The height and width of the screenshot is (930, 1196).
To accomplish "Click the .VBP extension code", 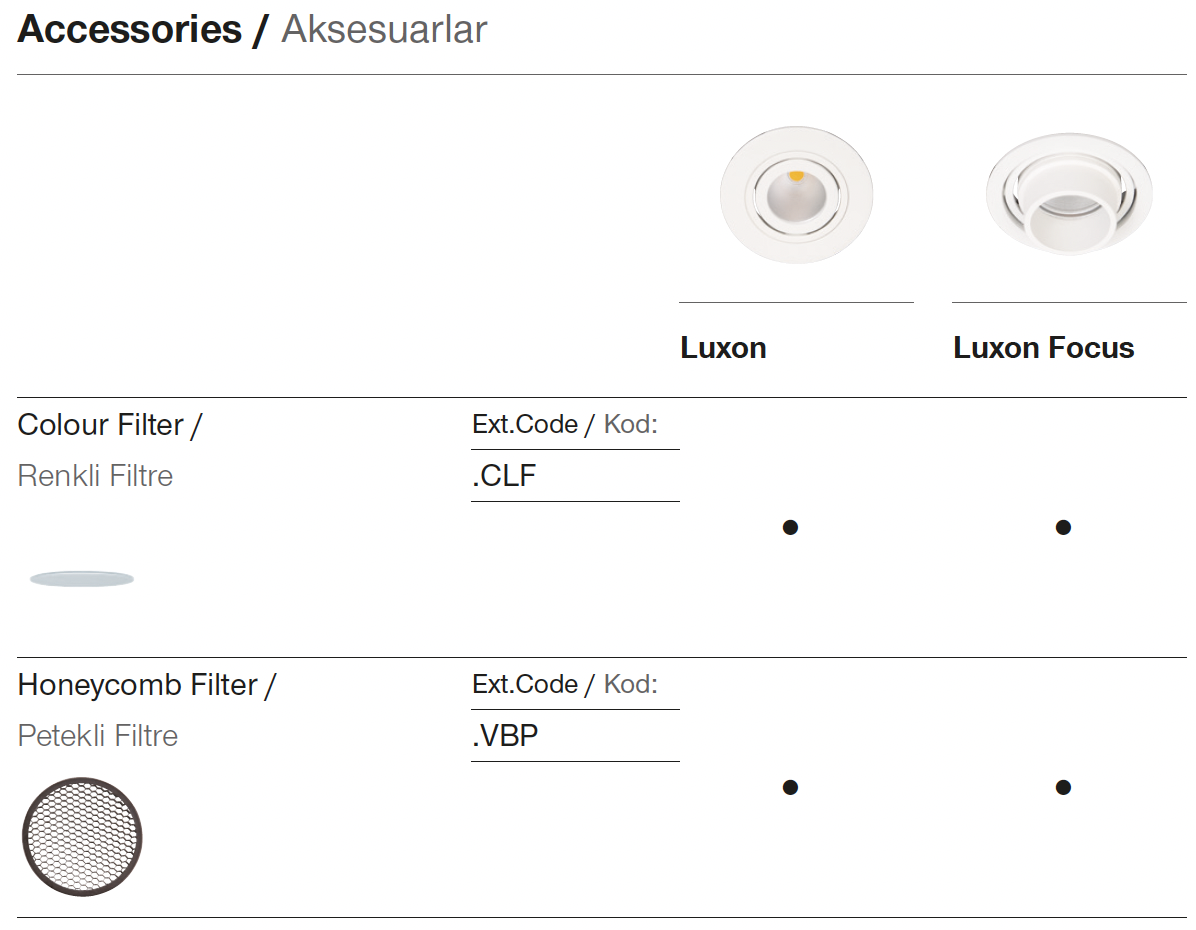I will [505, 736].
